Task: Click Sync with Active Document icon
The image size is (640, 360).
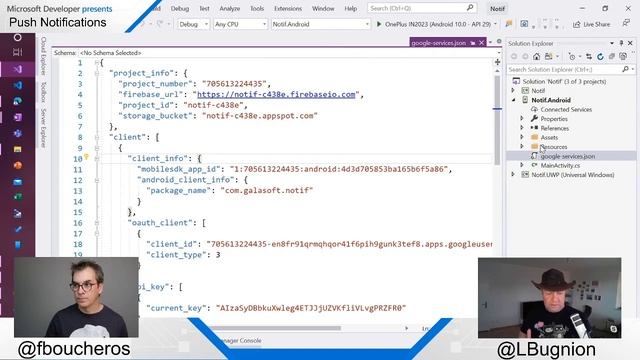Action: coord(589,57)
